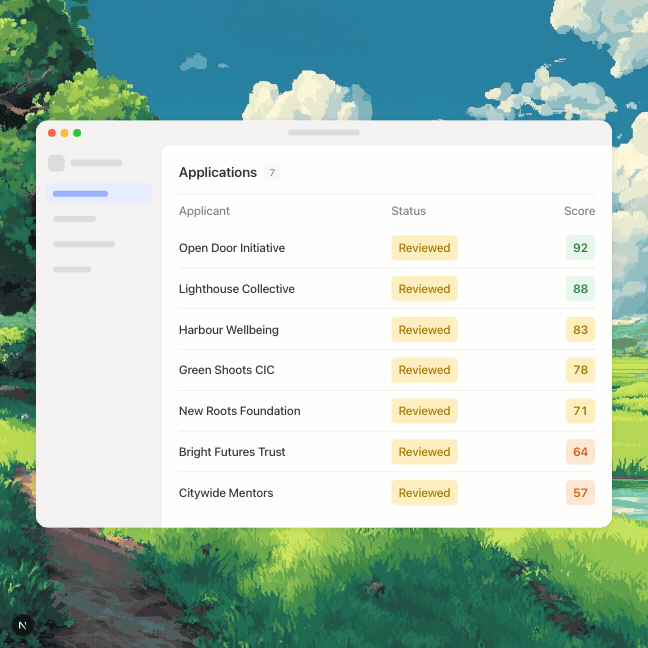Click the Score column header
648x648 pixels.
click(579, 211)
